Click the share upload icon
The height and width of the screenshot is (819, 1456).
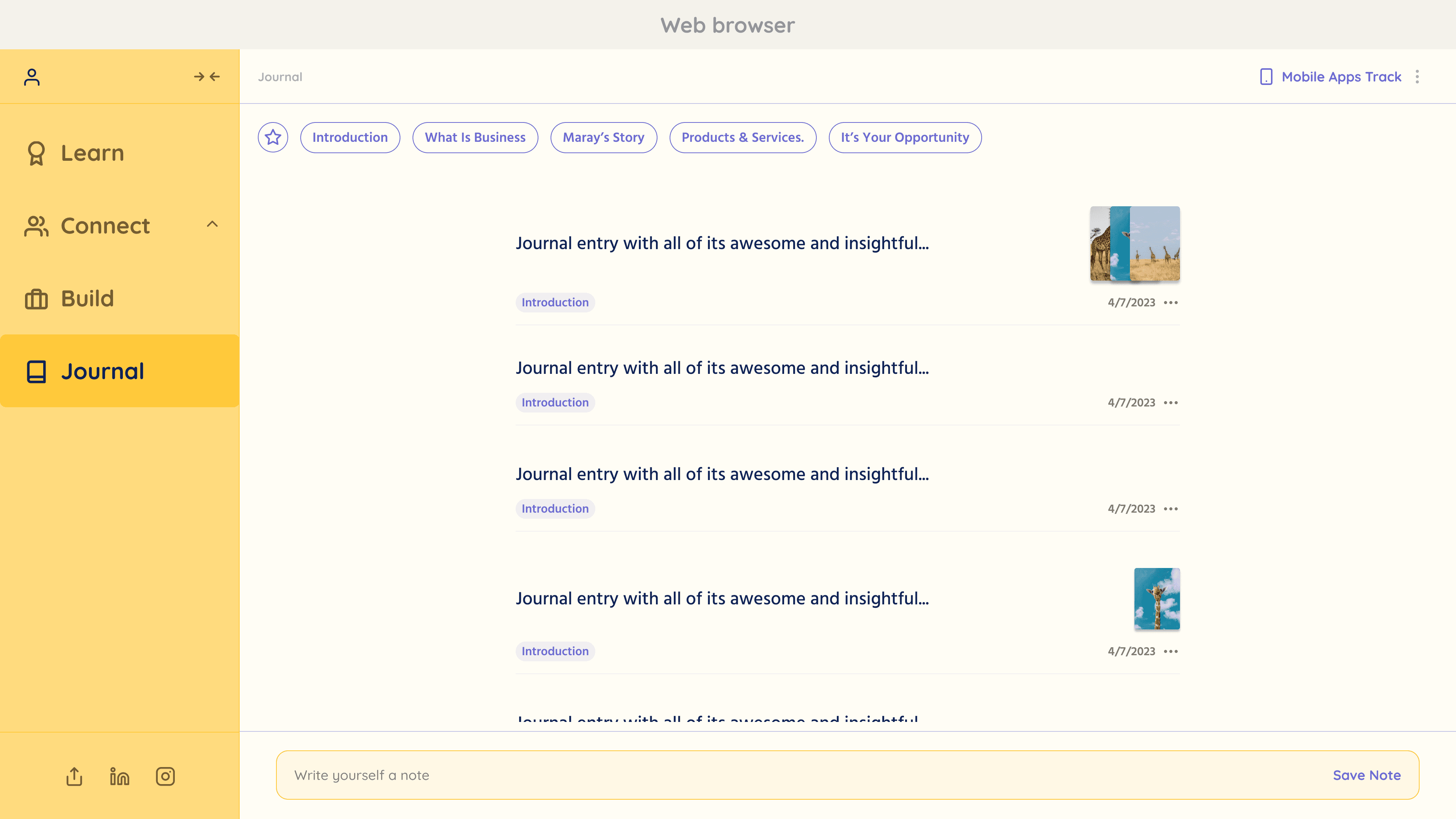[x=74, y=776]
